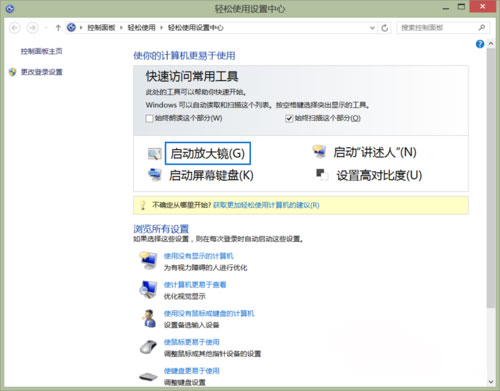Click the Set up High Contrast icon
The width and height of the screenshot is (500, 391).
pyautogui.click(x=322, y=175)
